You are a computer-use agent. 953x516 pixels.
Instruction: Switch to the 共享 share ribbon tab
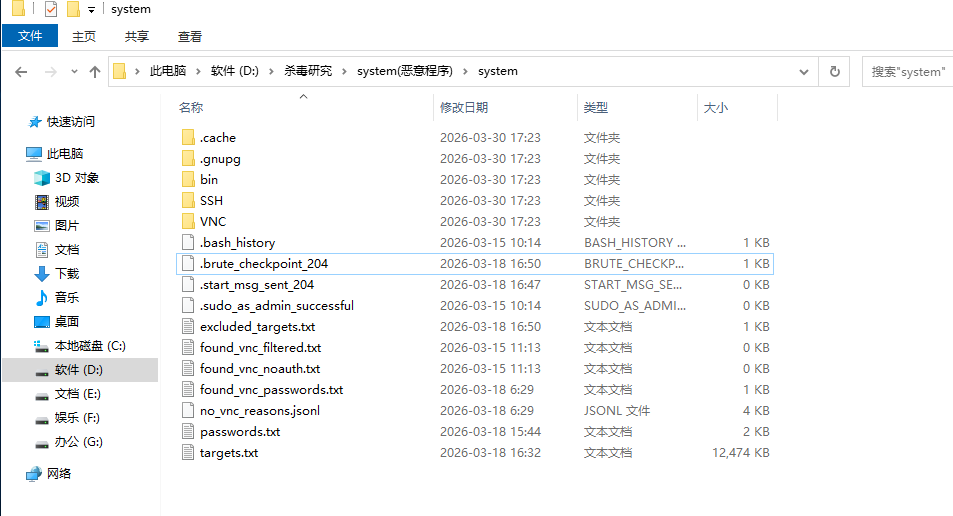tap(137, 36)
